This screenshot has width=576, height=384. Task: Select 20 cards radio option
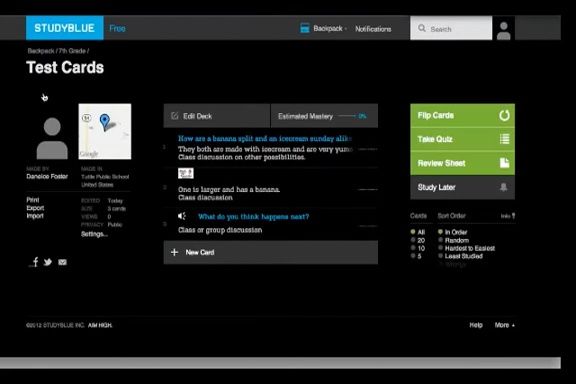click(413, 240)
